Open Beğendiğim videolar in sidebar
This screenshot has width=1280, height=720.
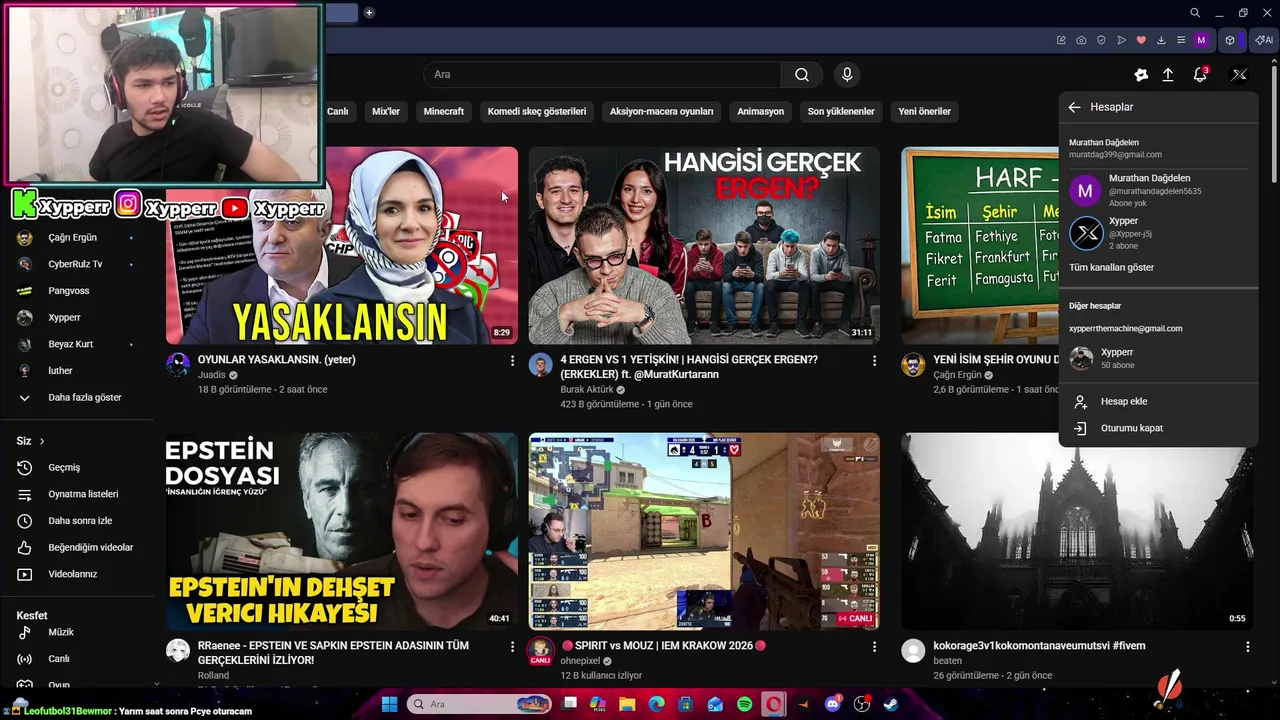coord(90,548)
